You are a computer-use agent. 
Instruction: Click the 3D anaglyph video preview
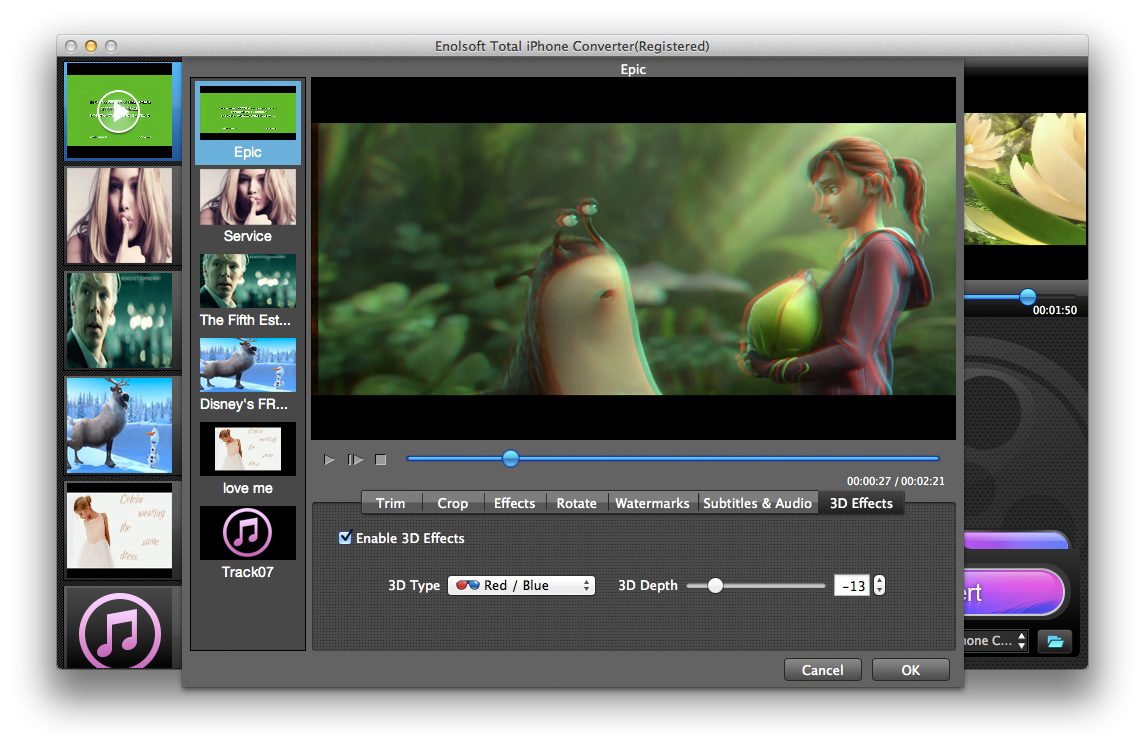pyautogui.click(x=634, y=259)
